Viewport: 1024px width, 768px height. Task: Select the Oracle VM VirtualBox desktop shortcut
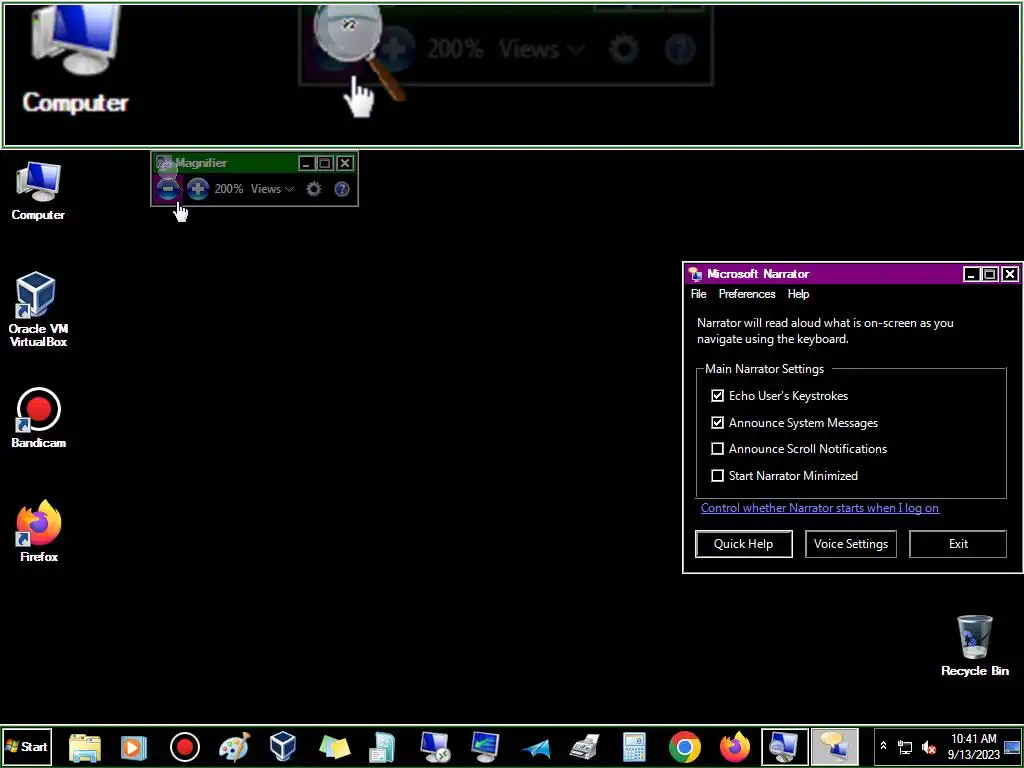pyautogui.click(x=37, y=310)
